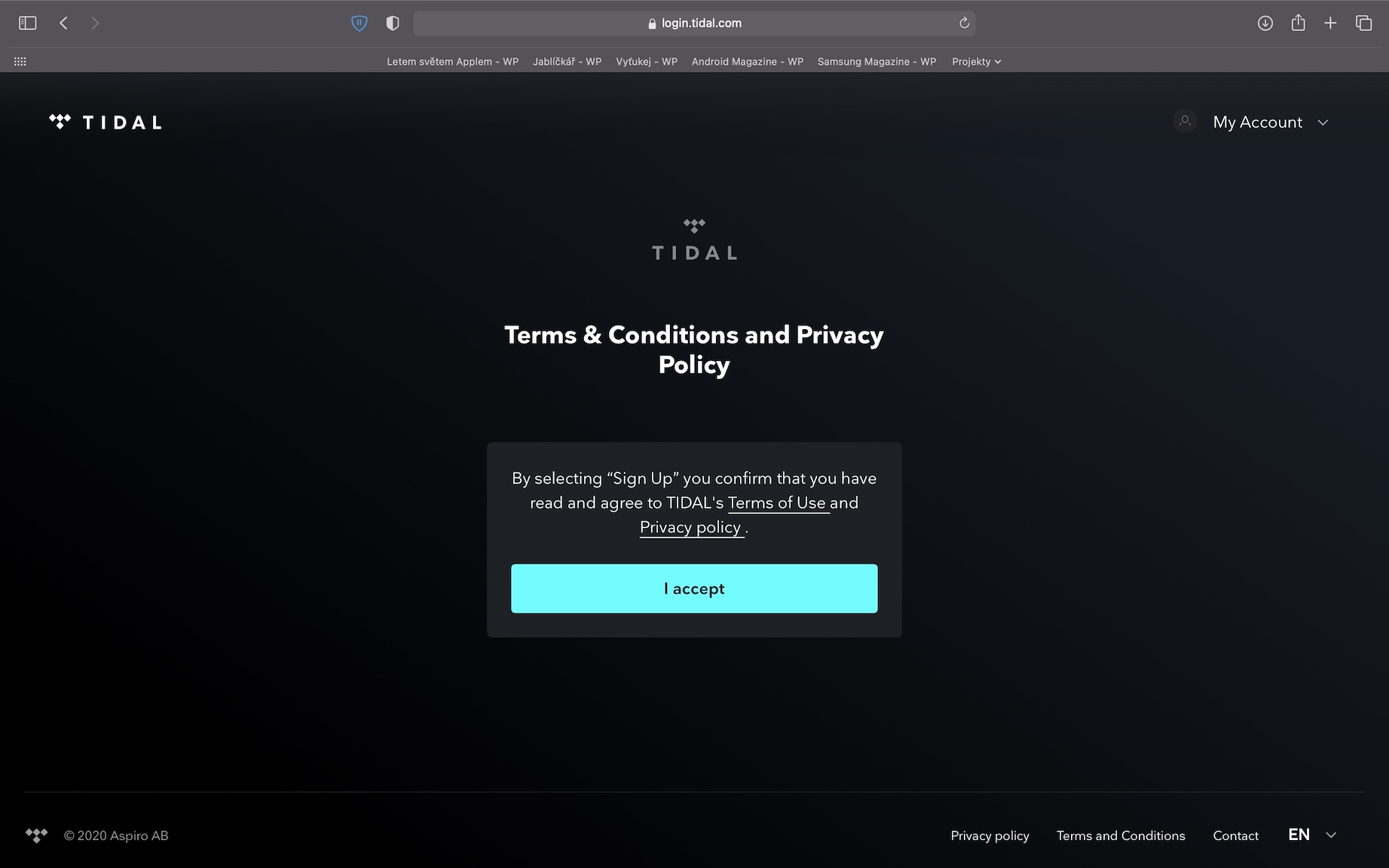The height and width of the screenshot is (868, 1389).
Task: Click the TIDAL logo in header
Action: (106, 122)
